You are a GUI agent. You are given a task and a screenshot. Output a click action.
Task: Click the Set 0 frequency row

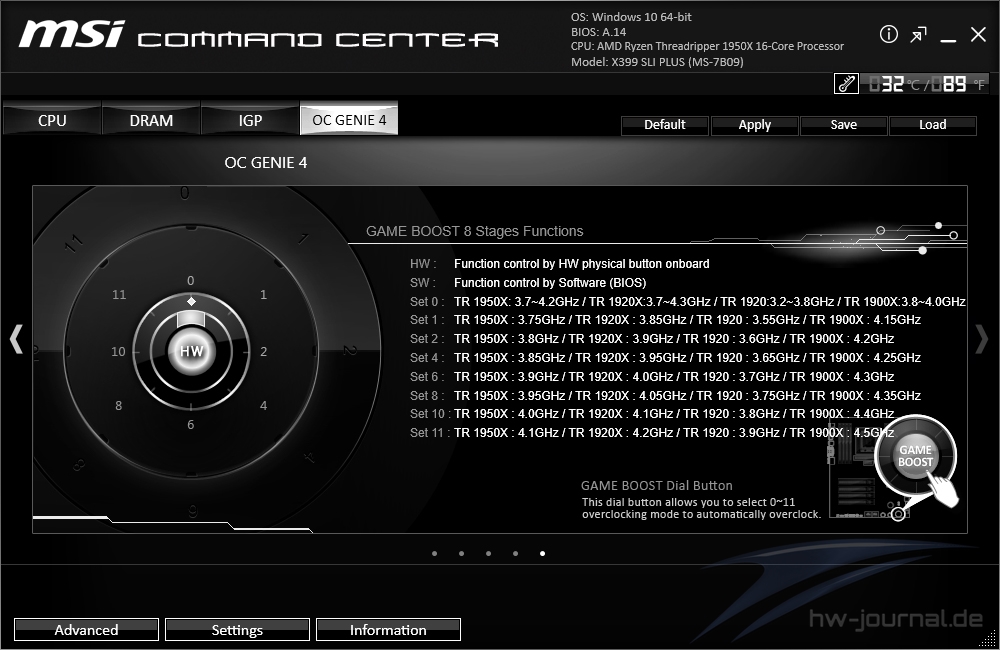point(688,302)
